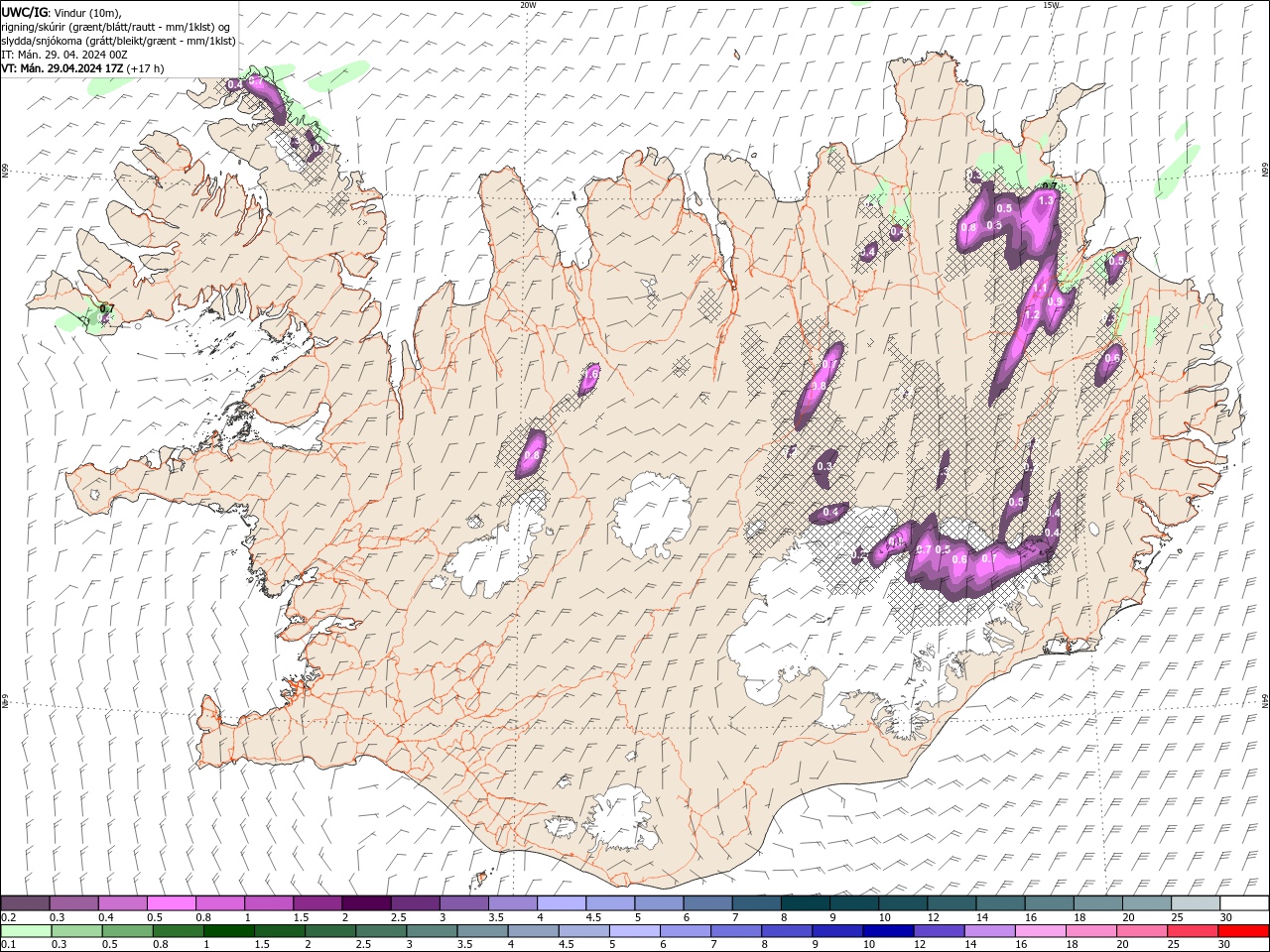
Task: Select bottom-row pink swatch at 20
Action: click(x=1143, y=931)
